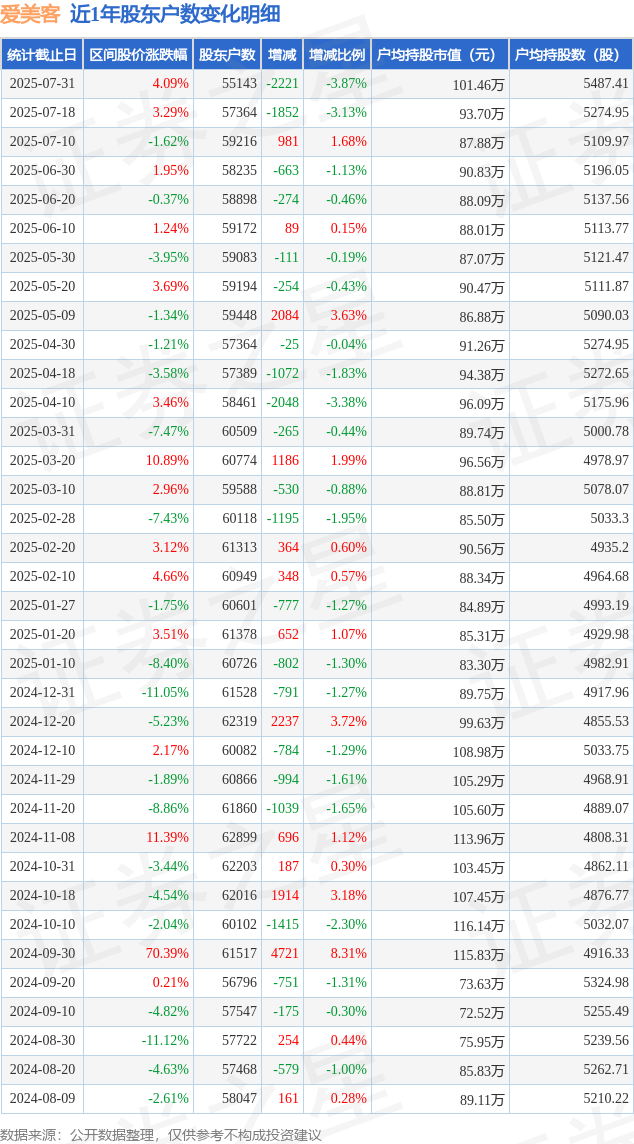Click the 4721 increase value
This screenshot has height=1144, width=634.
point(285,953)
